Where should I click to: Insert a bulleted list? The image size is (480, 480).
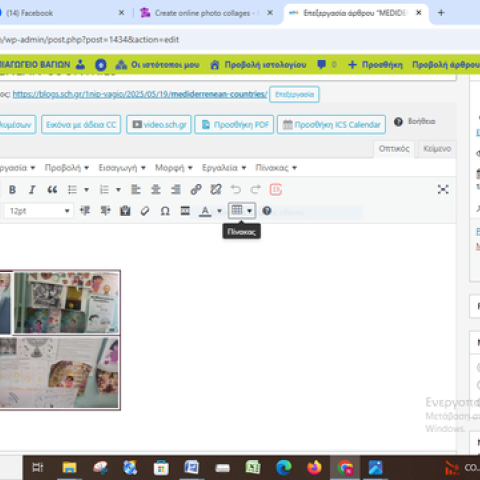pyautogui.click(x=72, y=190)
